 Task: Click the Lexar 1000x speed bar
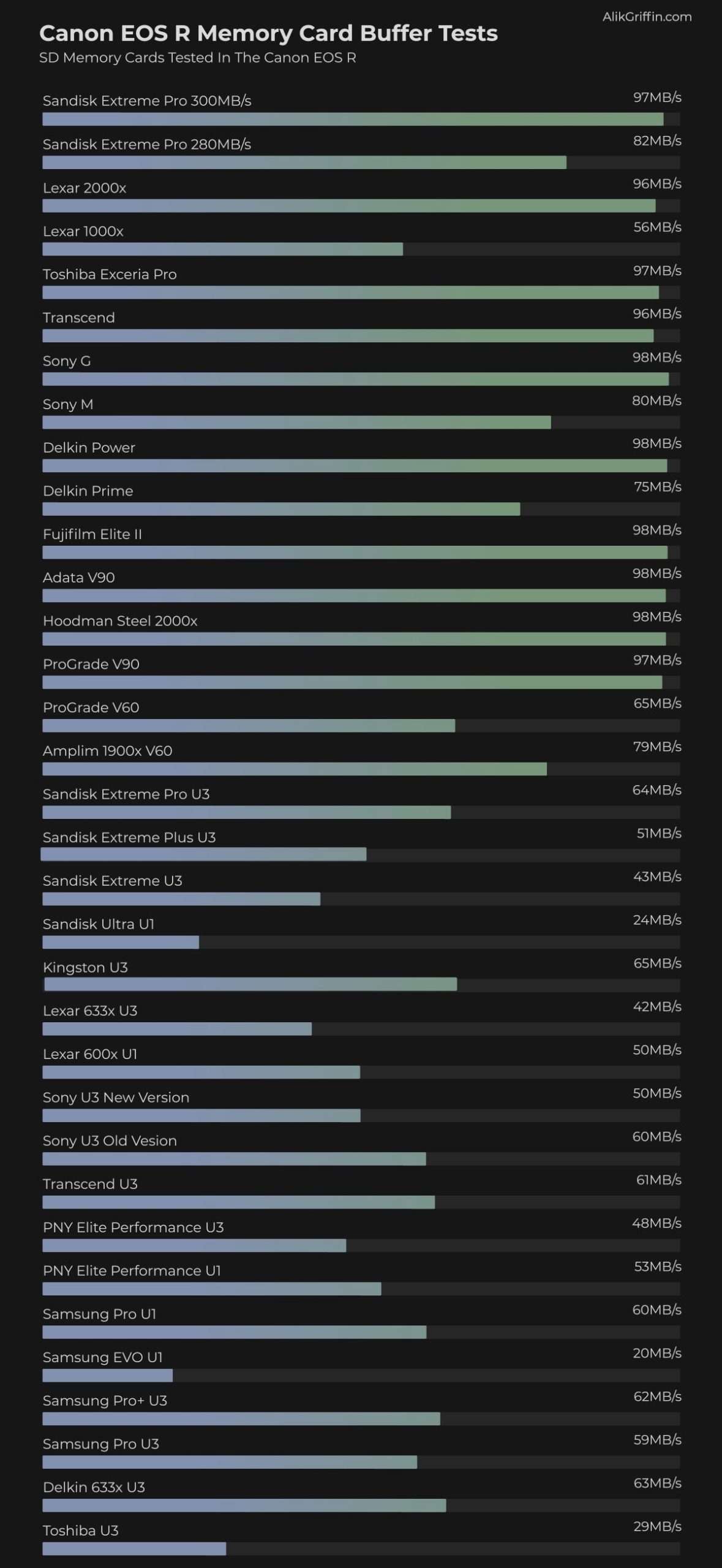pos(222,249)
